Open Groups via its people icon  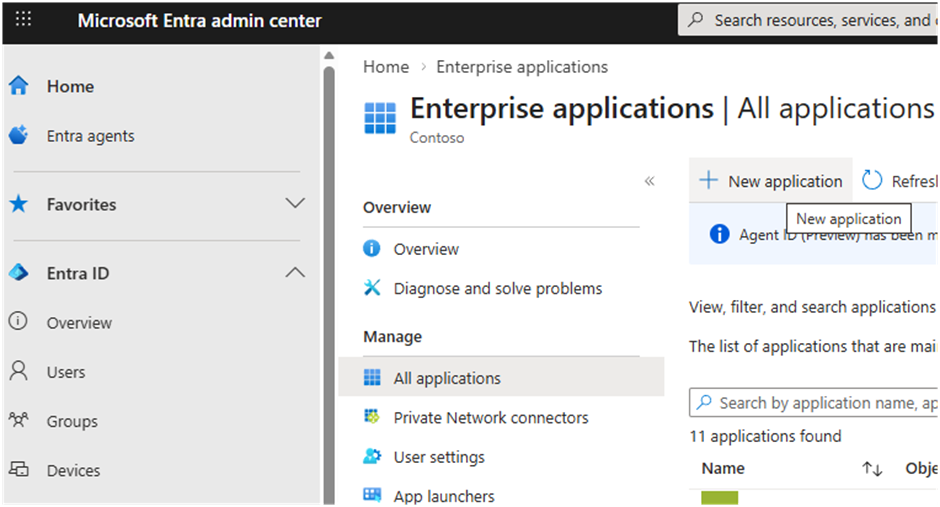click(x=18, y=421)
